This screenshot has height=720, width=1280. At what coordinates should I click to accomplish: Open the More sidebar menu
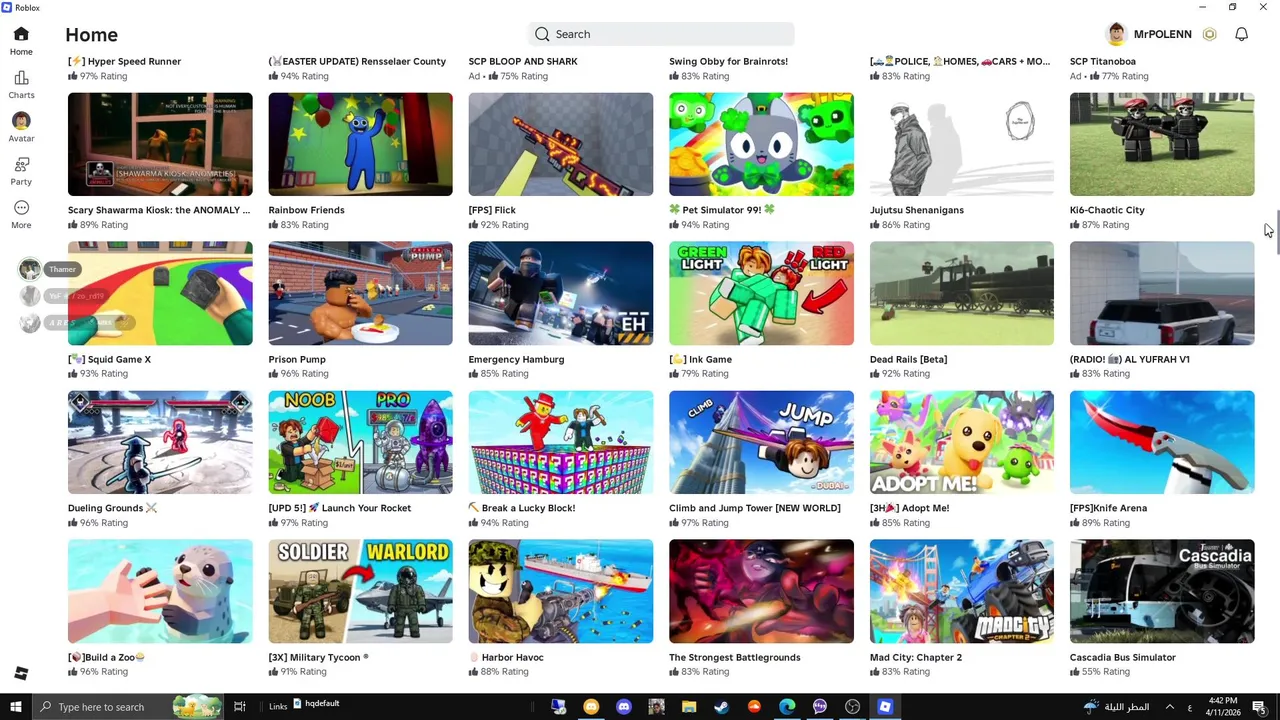[x=21, y=208]
